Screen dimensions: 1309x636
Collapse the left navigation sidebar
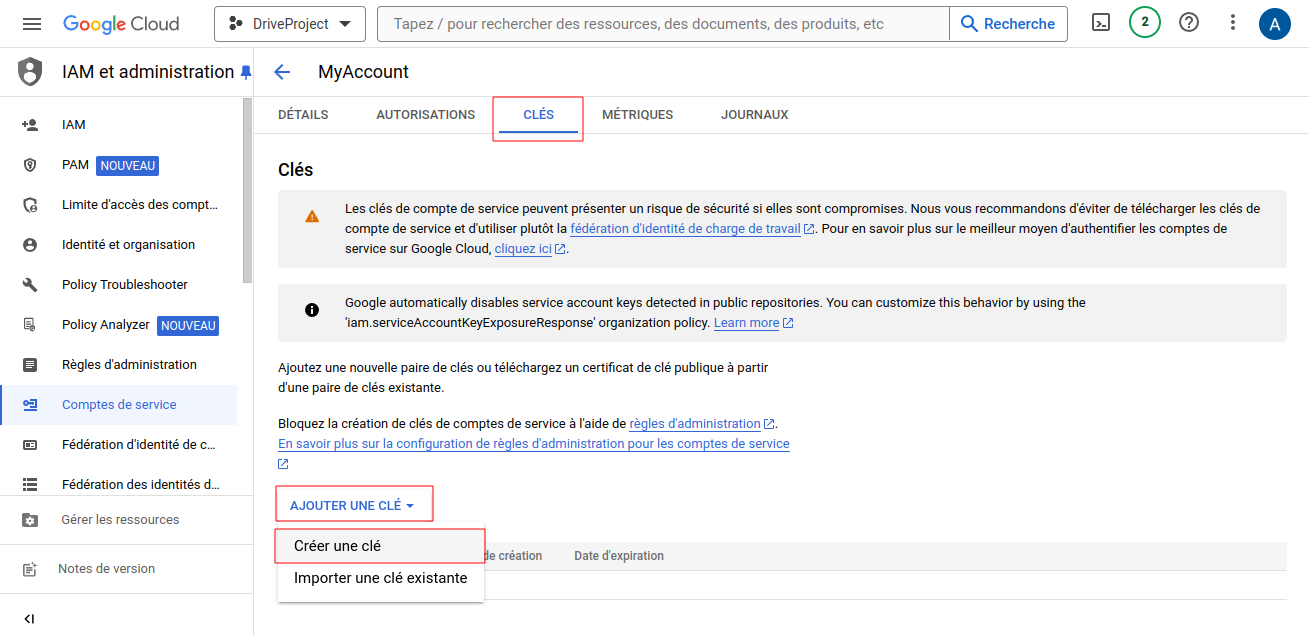(x=29, y=619)
